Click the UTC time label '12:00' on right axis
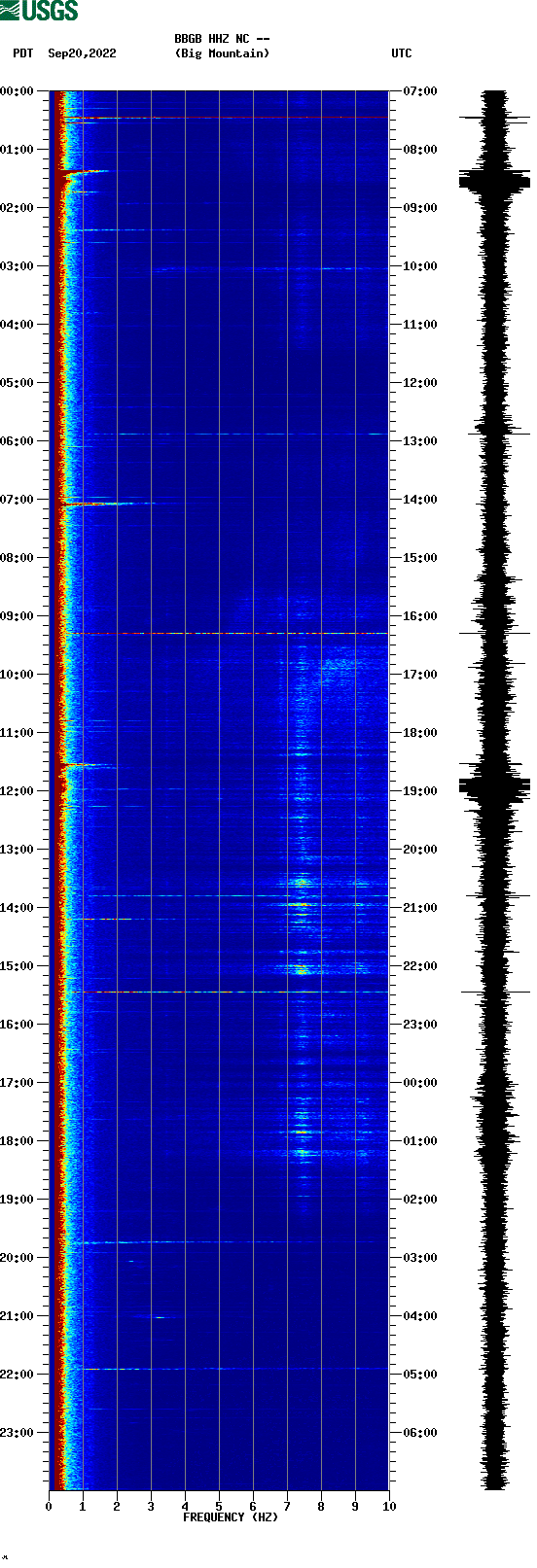 [x=420, y=383]
